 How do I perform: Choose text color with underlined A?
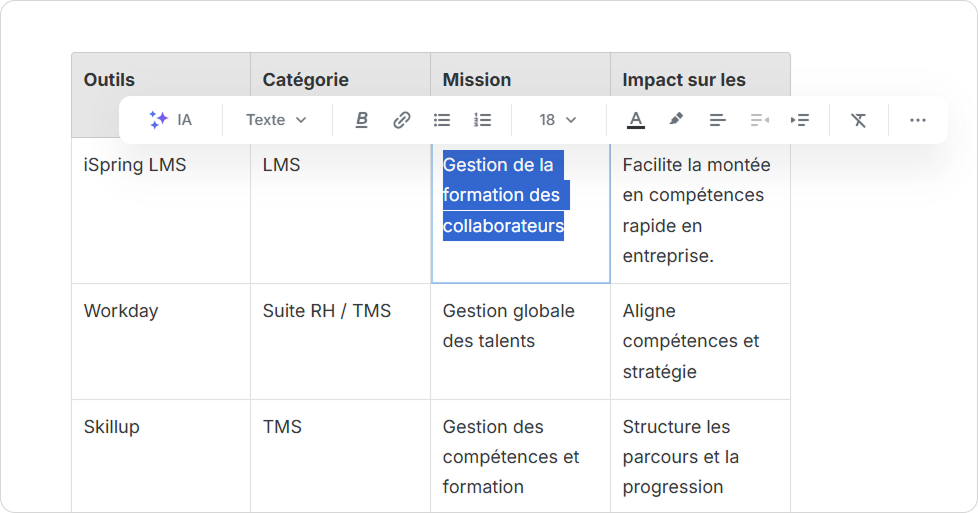click(x=636, y=120)
